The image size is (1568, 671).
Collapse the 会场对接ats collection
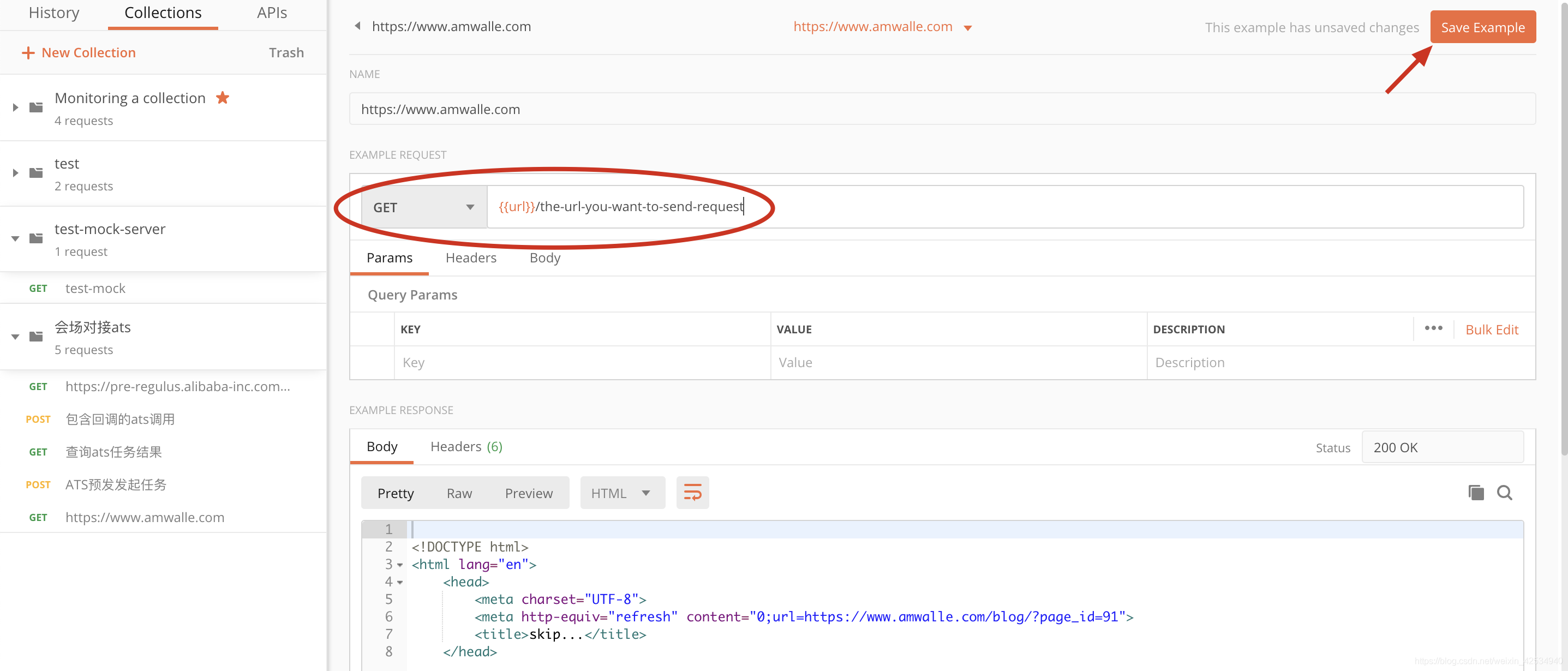(x=16, y=337)
